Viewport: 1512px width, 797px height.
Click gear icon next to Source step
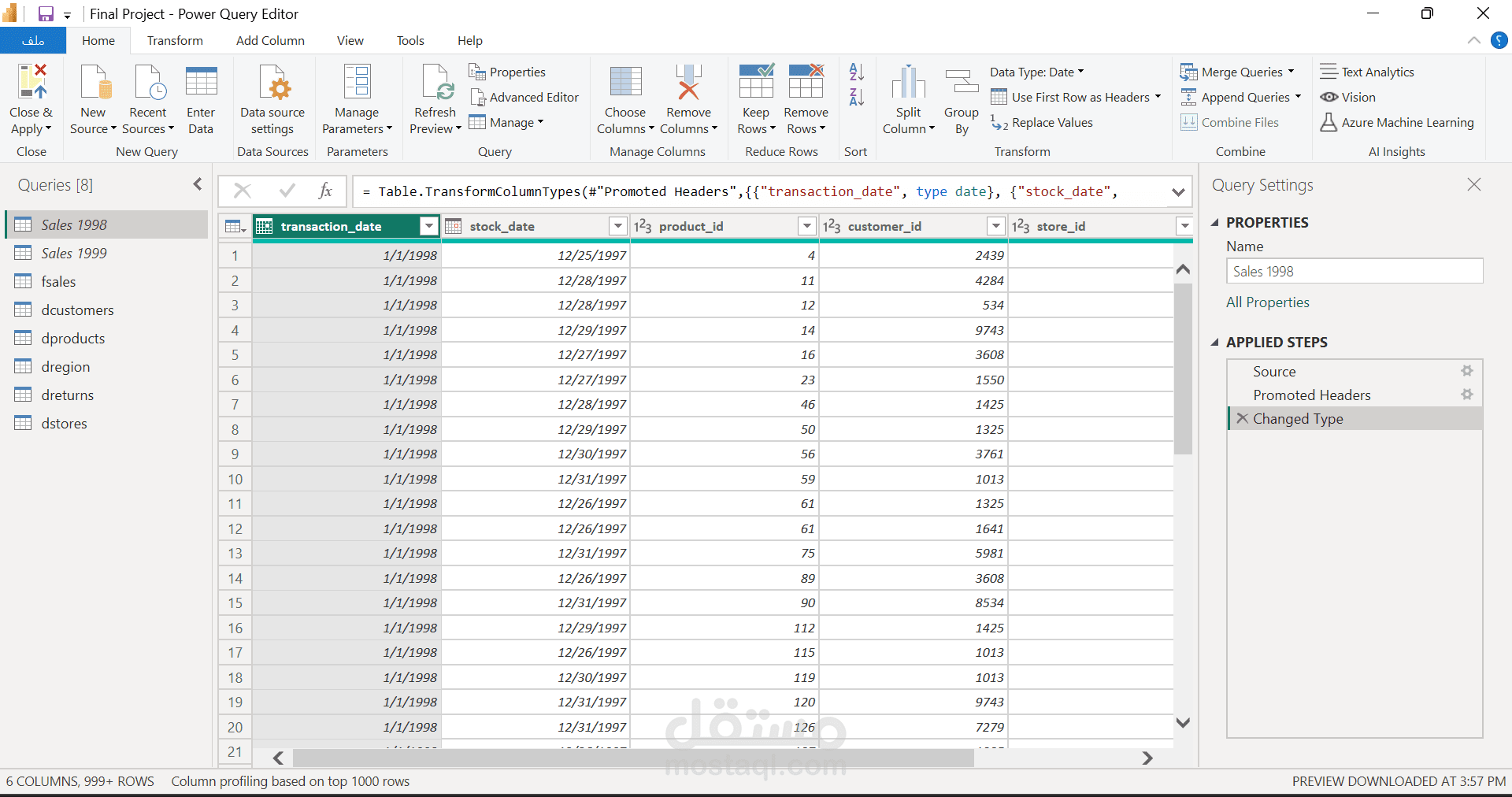point(1466,371)
